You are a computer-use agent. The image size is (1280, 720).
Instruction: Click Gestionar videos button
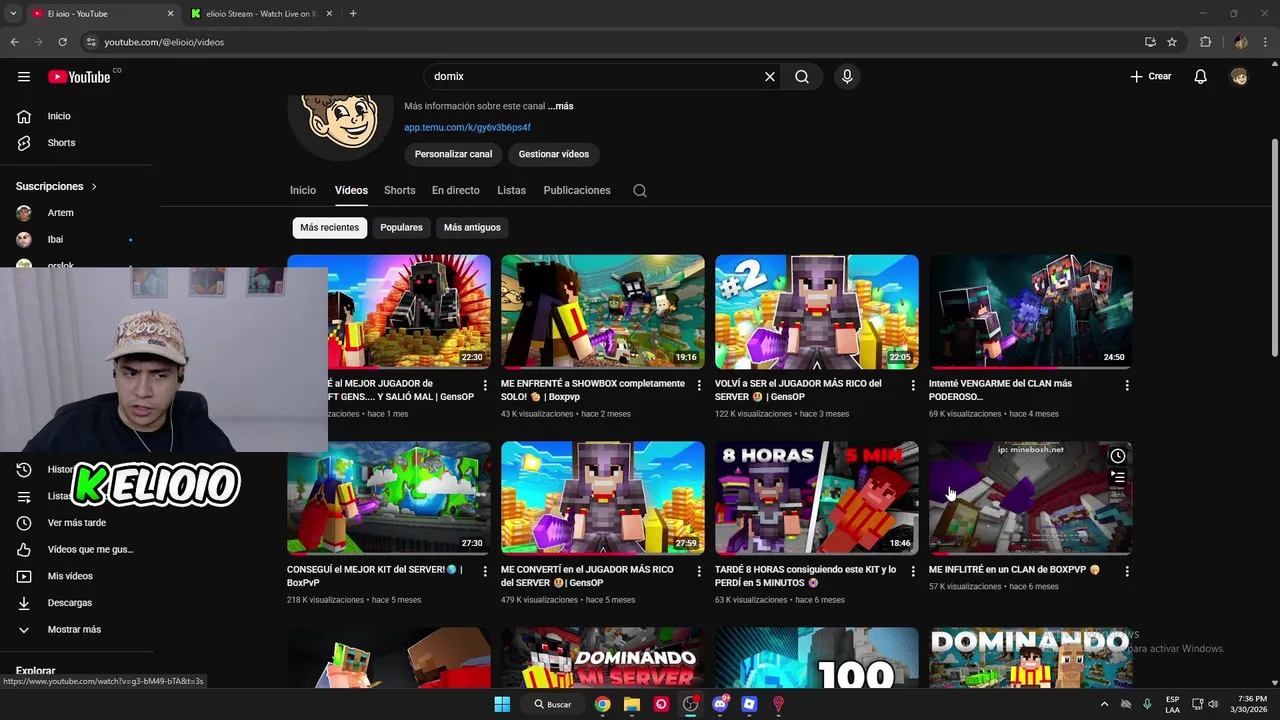coord(554,154)
